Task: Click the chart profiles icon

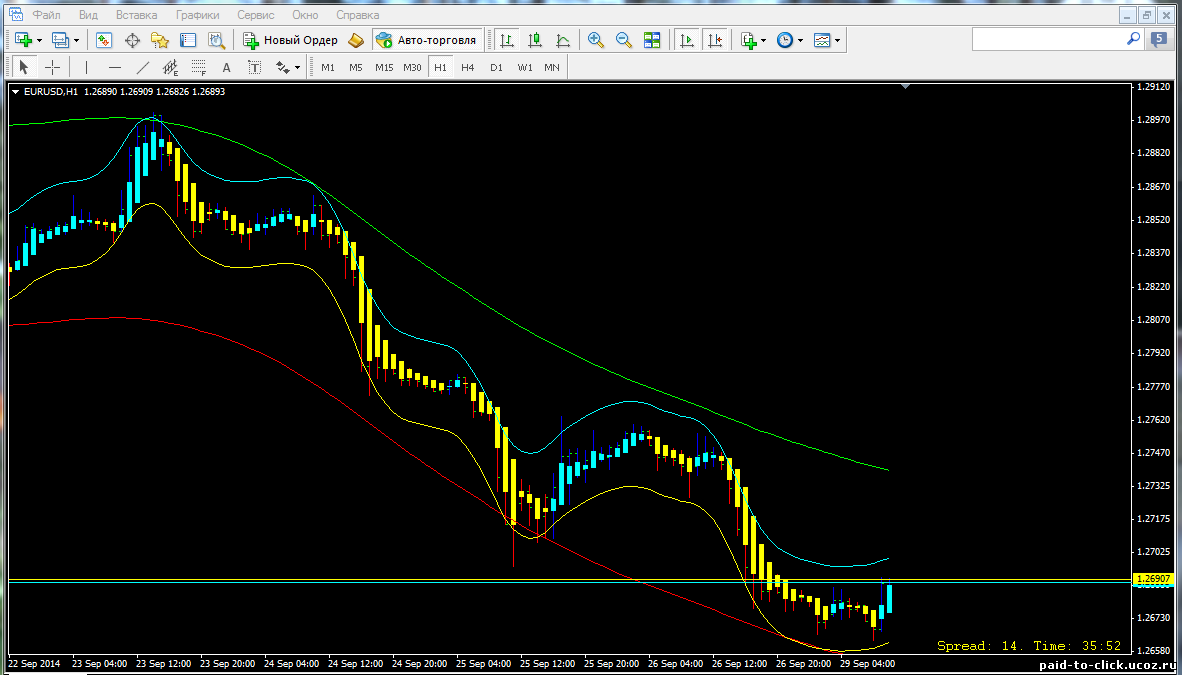Action: coord(60,40)
